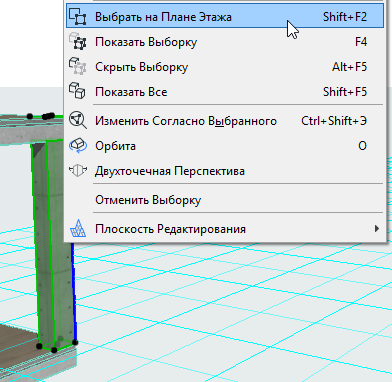Activate 'Орбита' navigation mode entry
The width and height of the screenshot is (392, 382).
click(225, 146)
